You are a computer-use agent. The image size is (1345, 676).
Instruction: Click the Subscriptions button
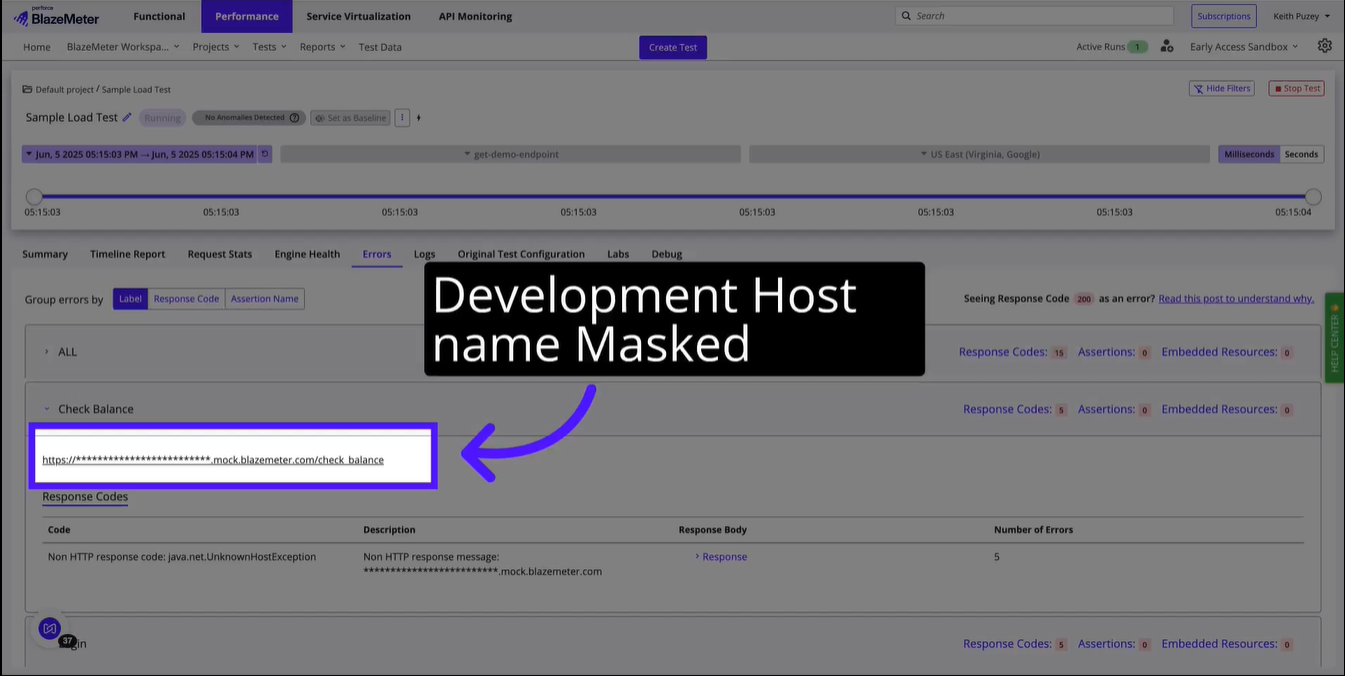(1224, 16)
